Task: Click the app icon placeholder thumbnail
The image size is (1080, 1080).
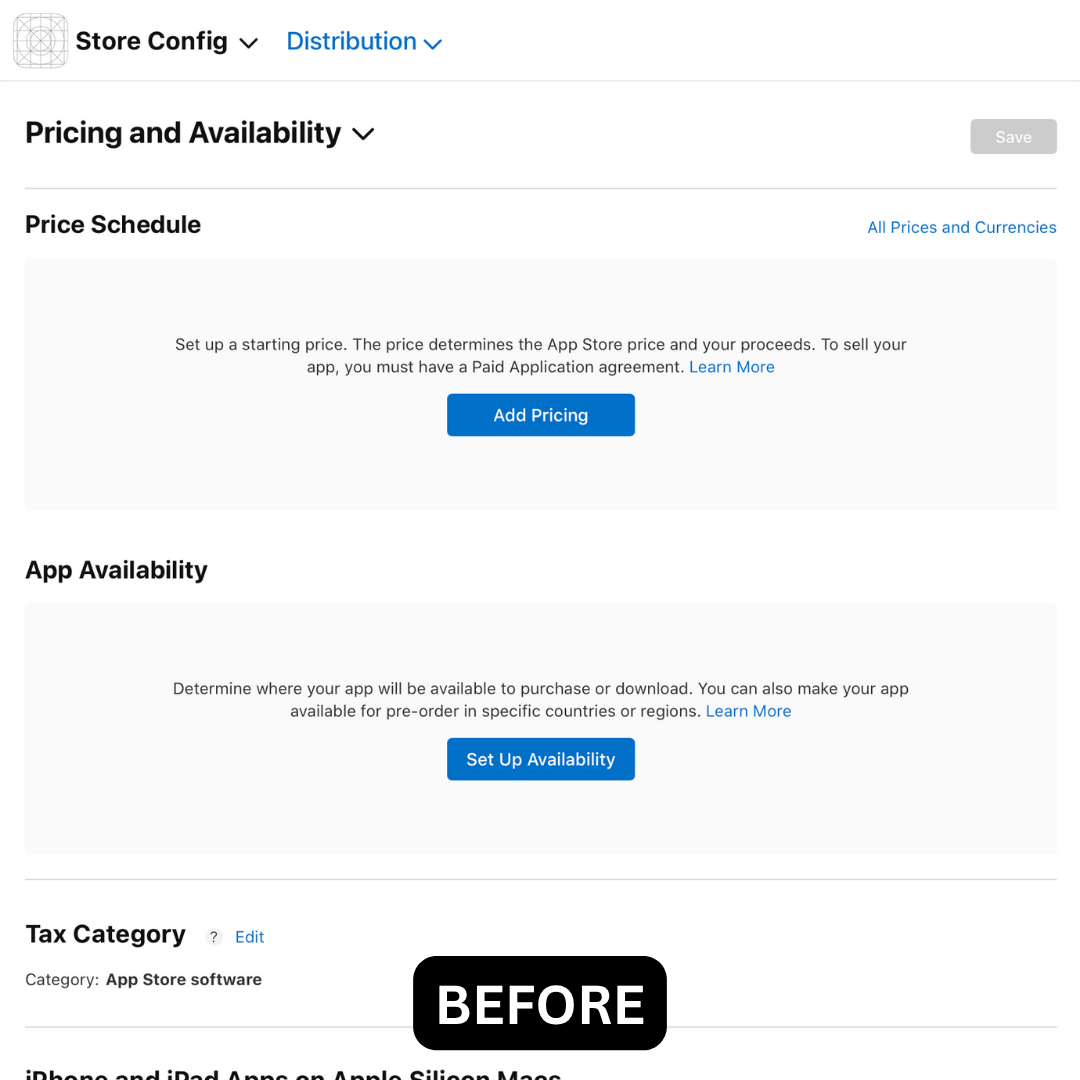Action: coord(40,41)
